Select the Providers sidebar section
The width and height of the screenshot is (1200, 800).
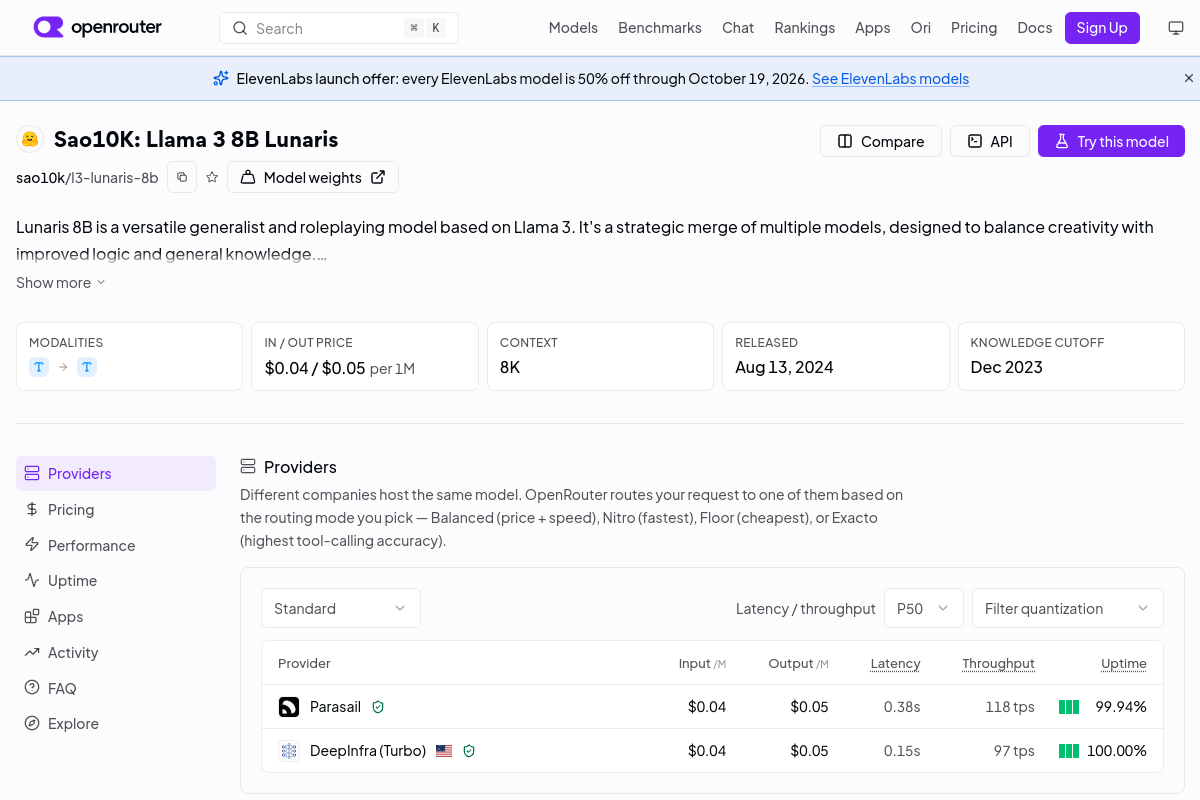[116, 474]
